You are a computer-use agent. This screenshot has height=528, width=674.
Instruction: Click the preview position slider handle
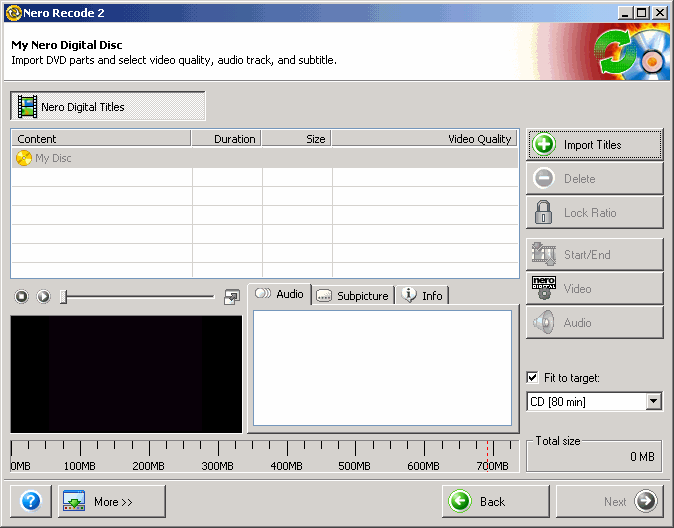click(x=63, y=296)
